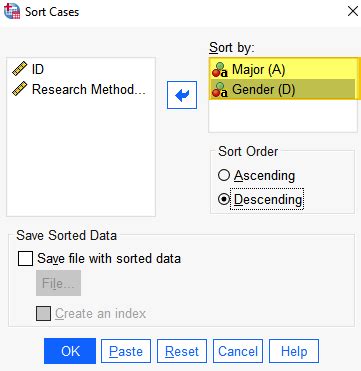The height and width of the screenshot is (371, 361).
Task: Cancel the Sort Cases dialog
Action: click(238, 351)
